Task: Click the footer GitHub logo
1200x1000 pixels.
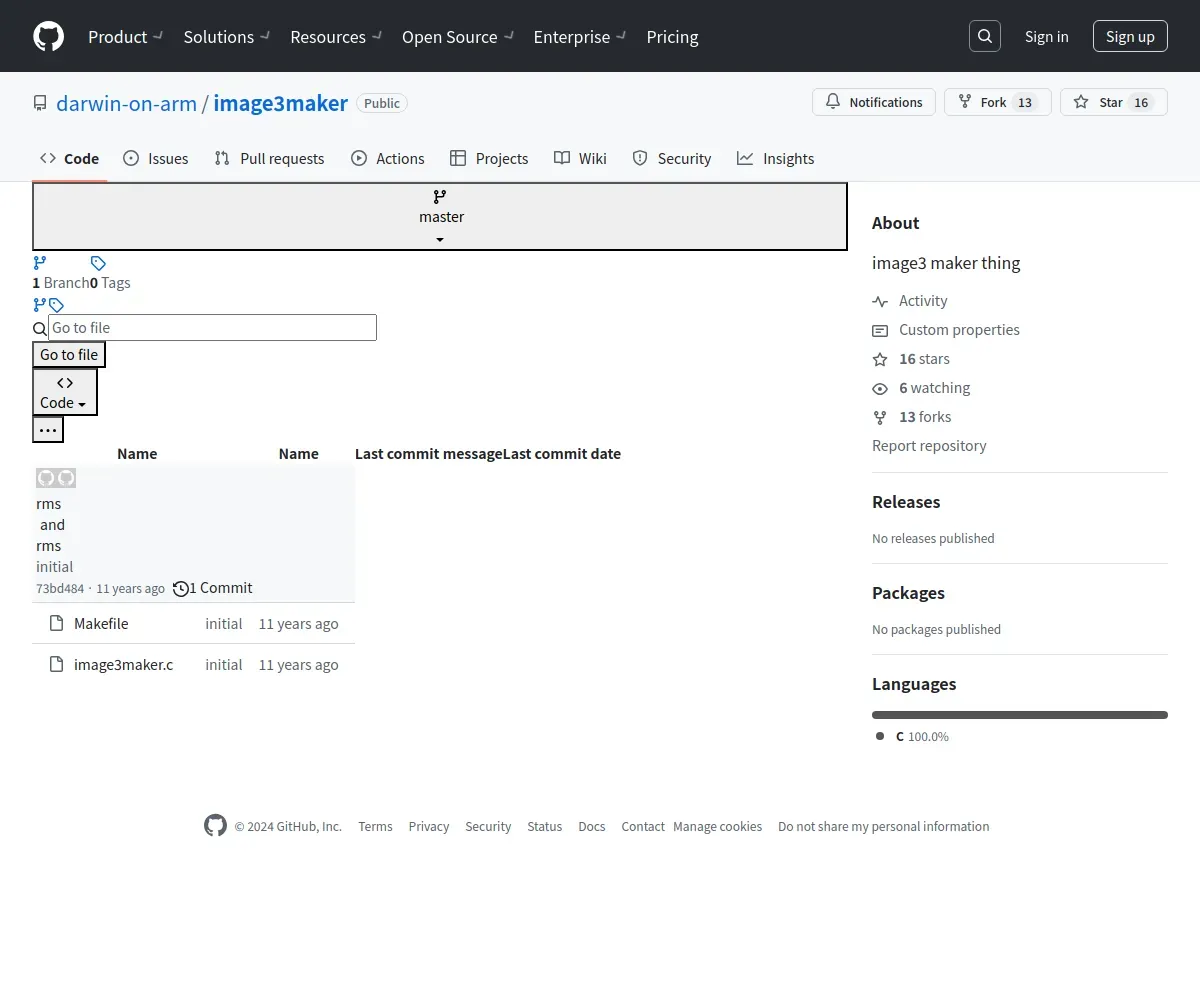Action: [215, 825]
